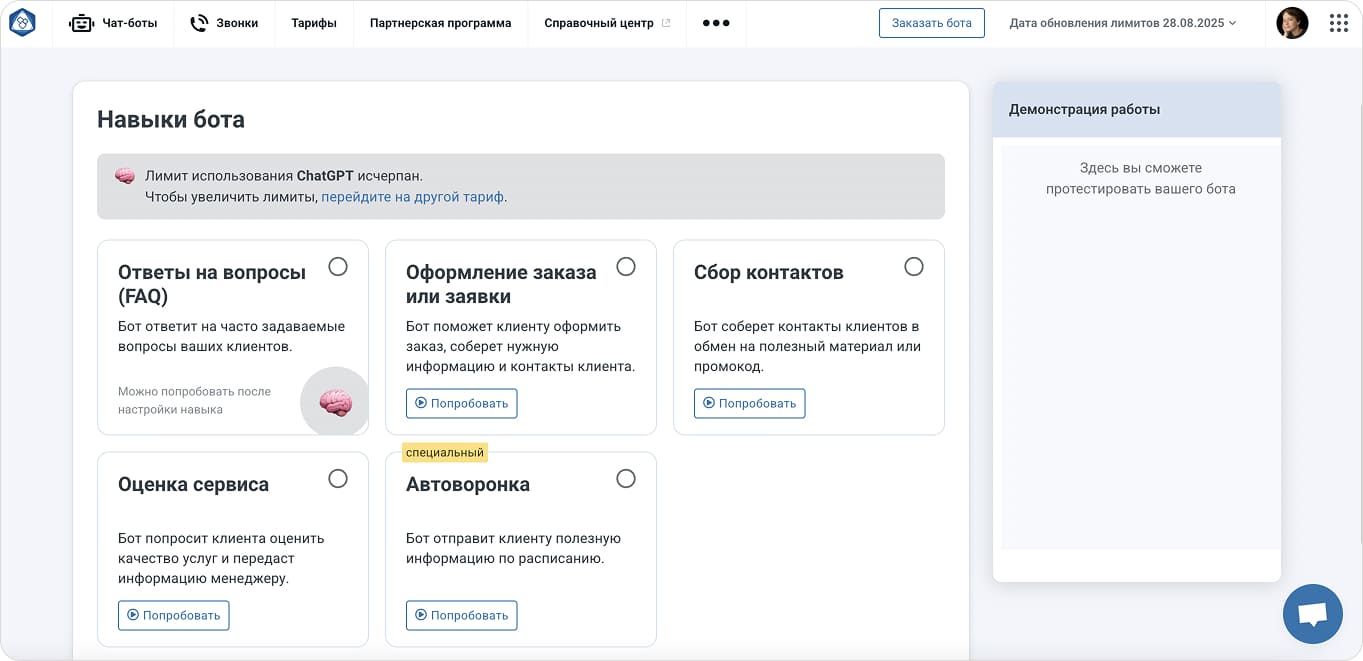1363x661 pixels.
Task: Click the brain emoji in the limit banner
Action: coord(124,175)
